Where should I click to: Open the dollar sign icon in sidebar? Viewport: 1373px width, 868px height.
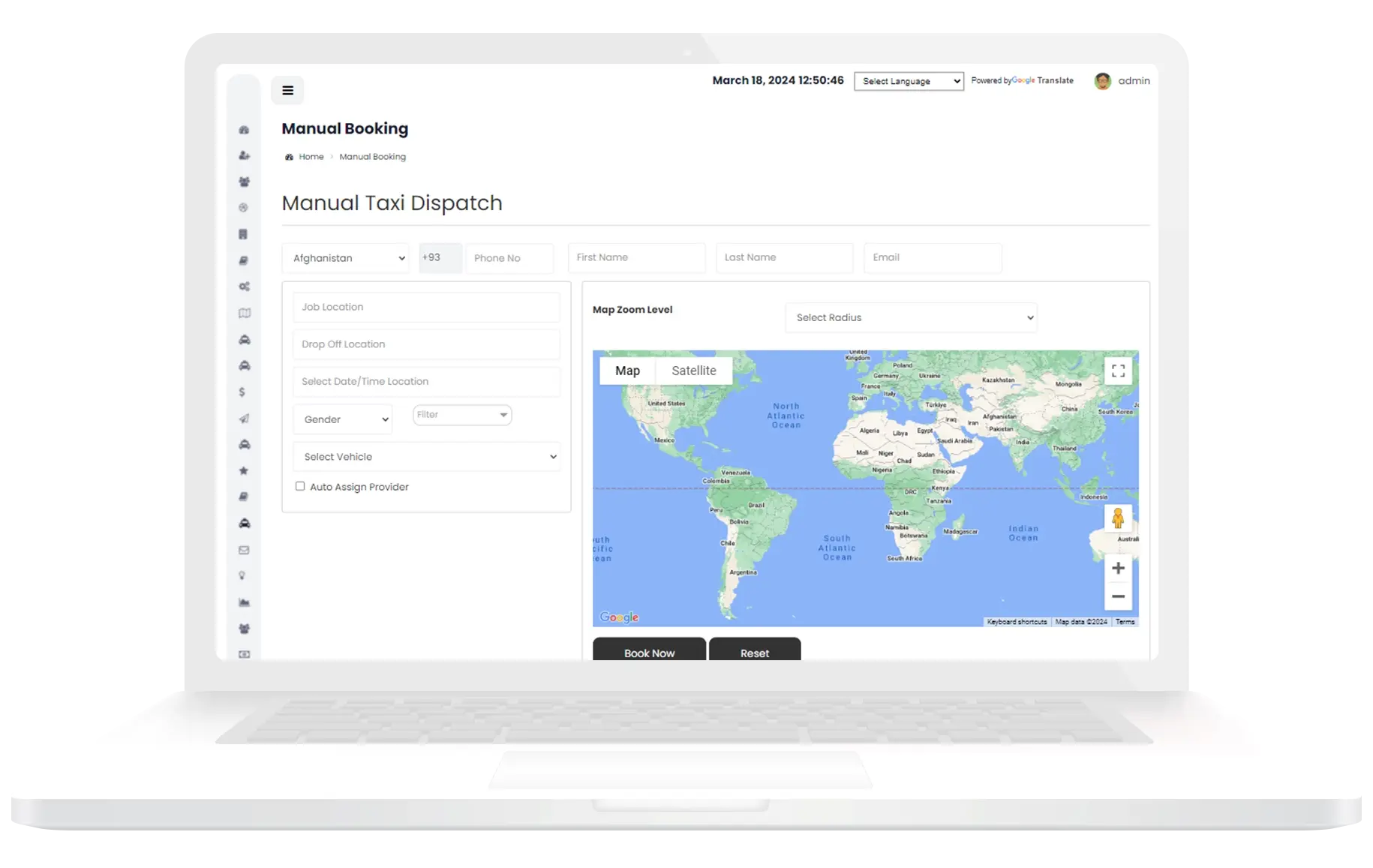point(242,392)
